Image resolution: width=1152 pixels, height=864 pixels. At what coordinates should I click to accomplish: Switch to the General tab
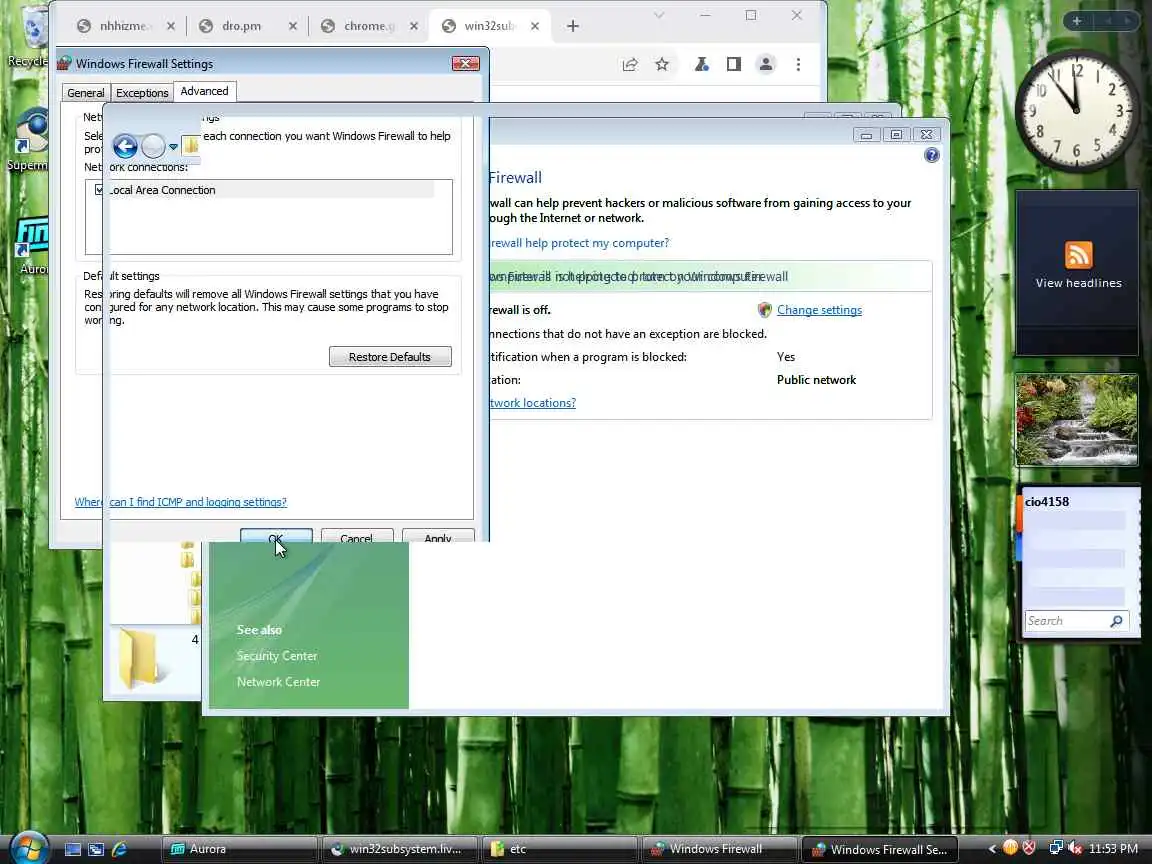tap(86, 93)
